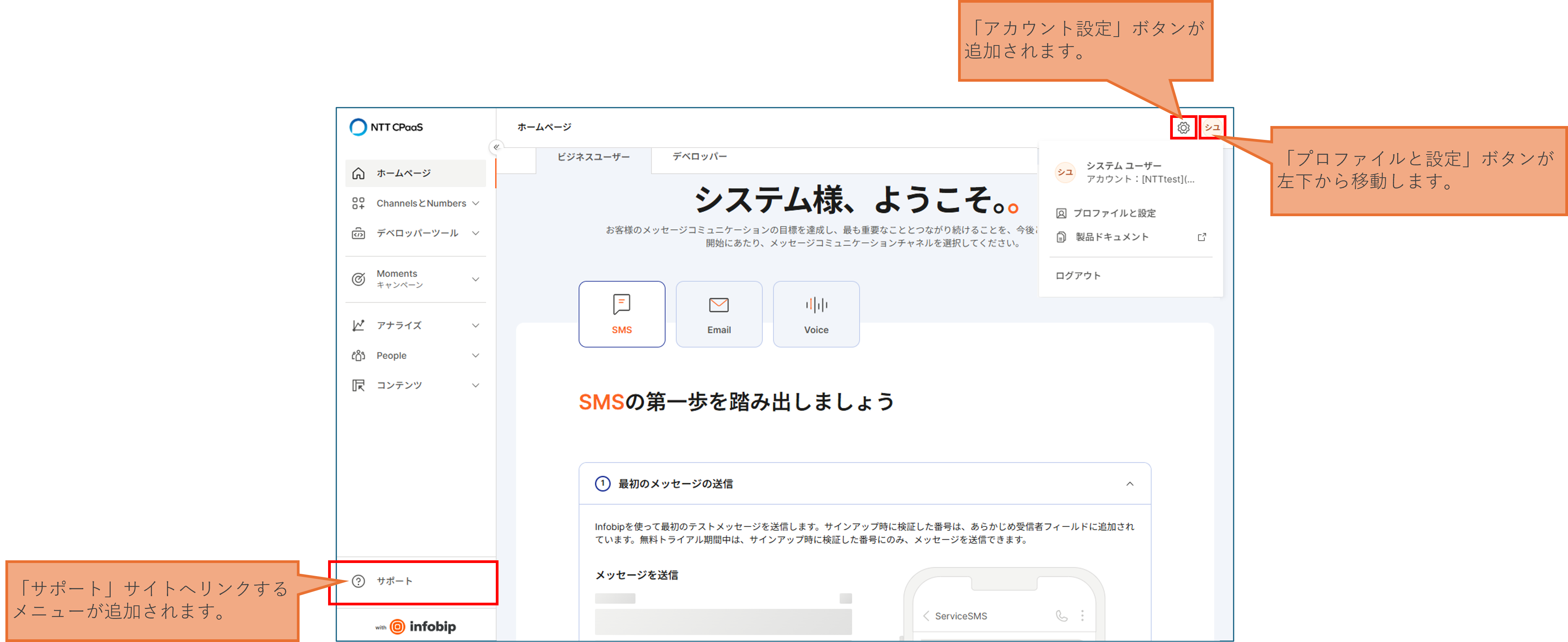
Task: Click 最初のメッセージの送信 section header
Action: (864, 484)
